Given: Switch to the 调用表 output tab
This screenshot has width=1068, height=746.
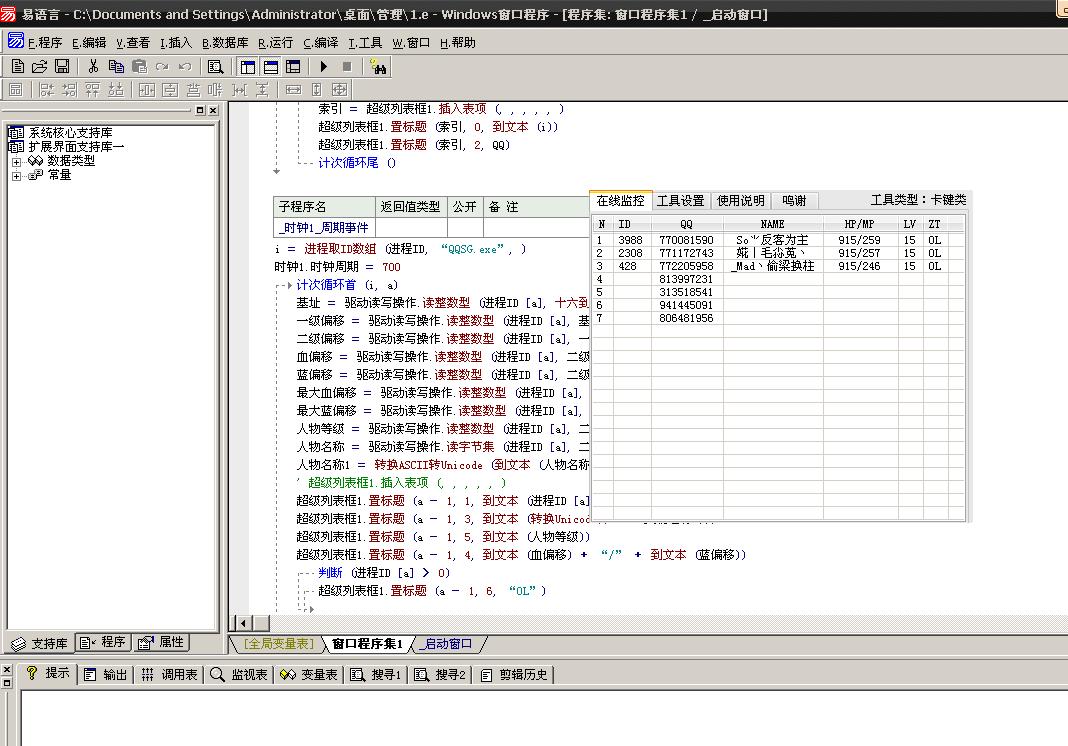Looking at the screenshot, I should coord(170,674).
